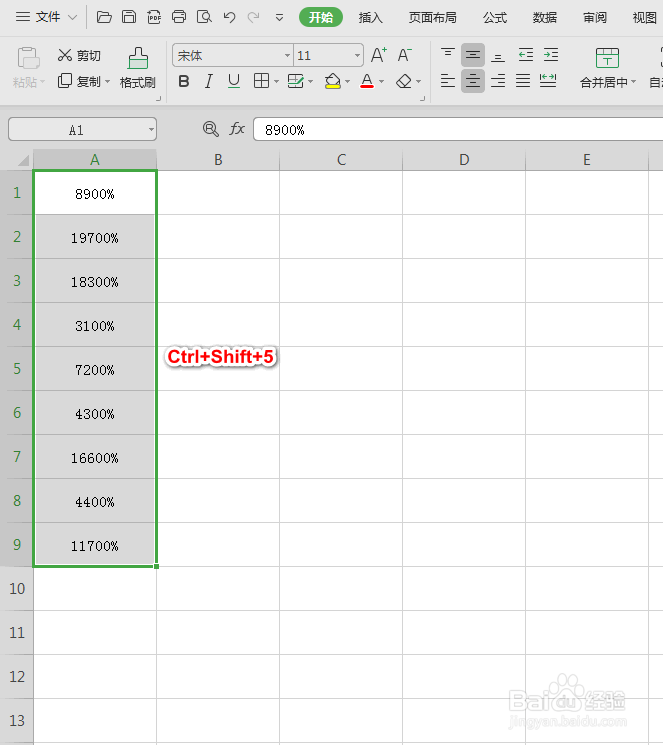Screen dimensions: 663x745
Task: Click the Save icon
Action: tap(129, 18)
